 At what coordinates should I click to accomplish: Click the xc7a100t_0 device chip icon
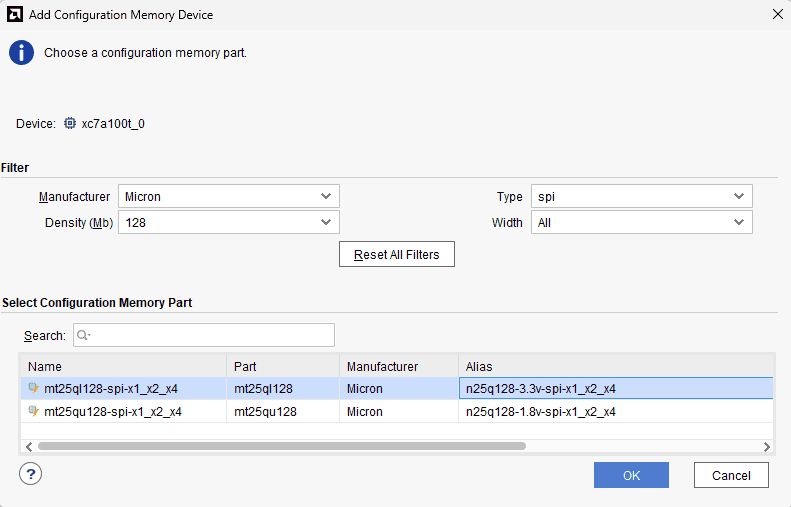pyautogui.click(x=70, y=124)
